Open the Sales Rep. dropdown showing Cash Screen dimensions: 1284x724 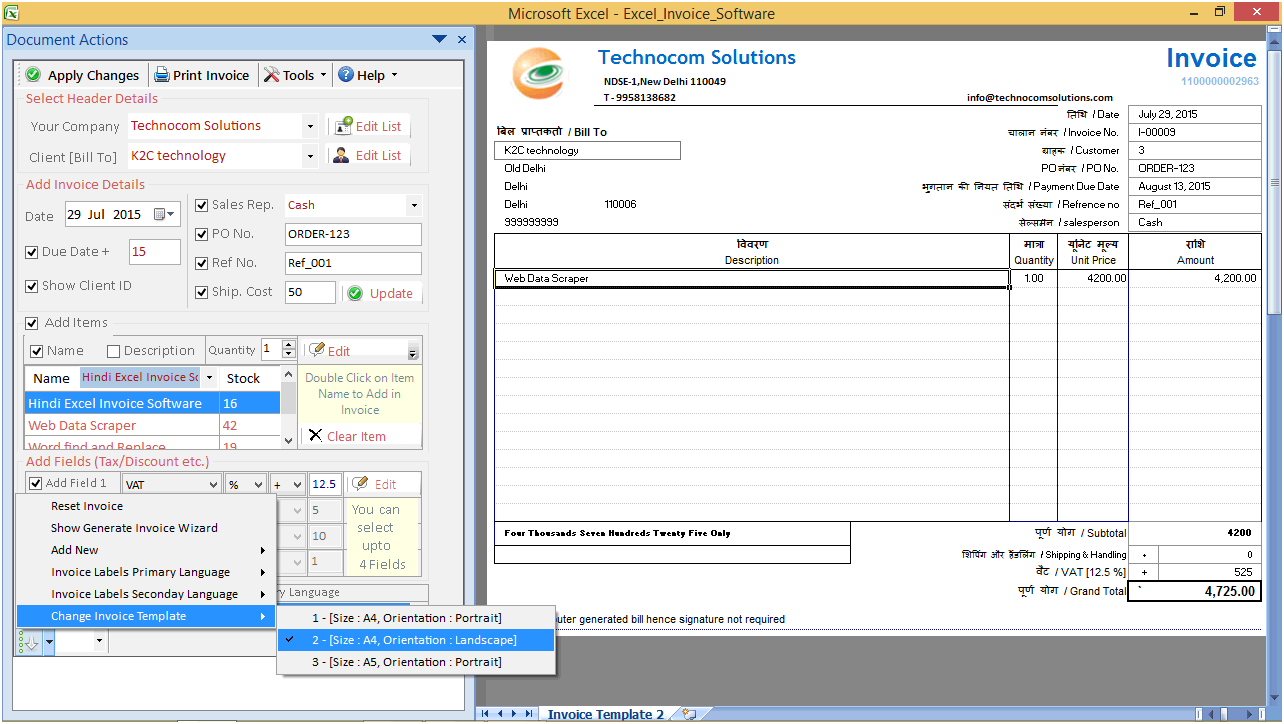[407, 206]
